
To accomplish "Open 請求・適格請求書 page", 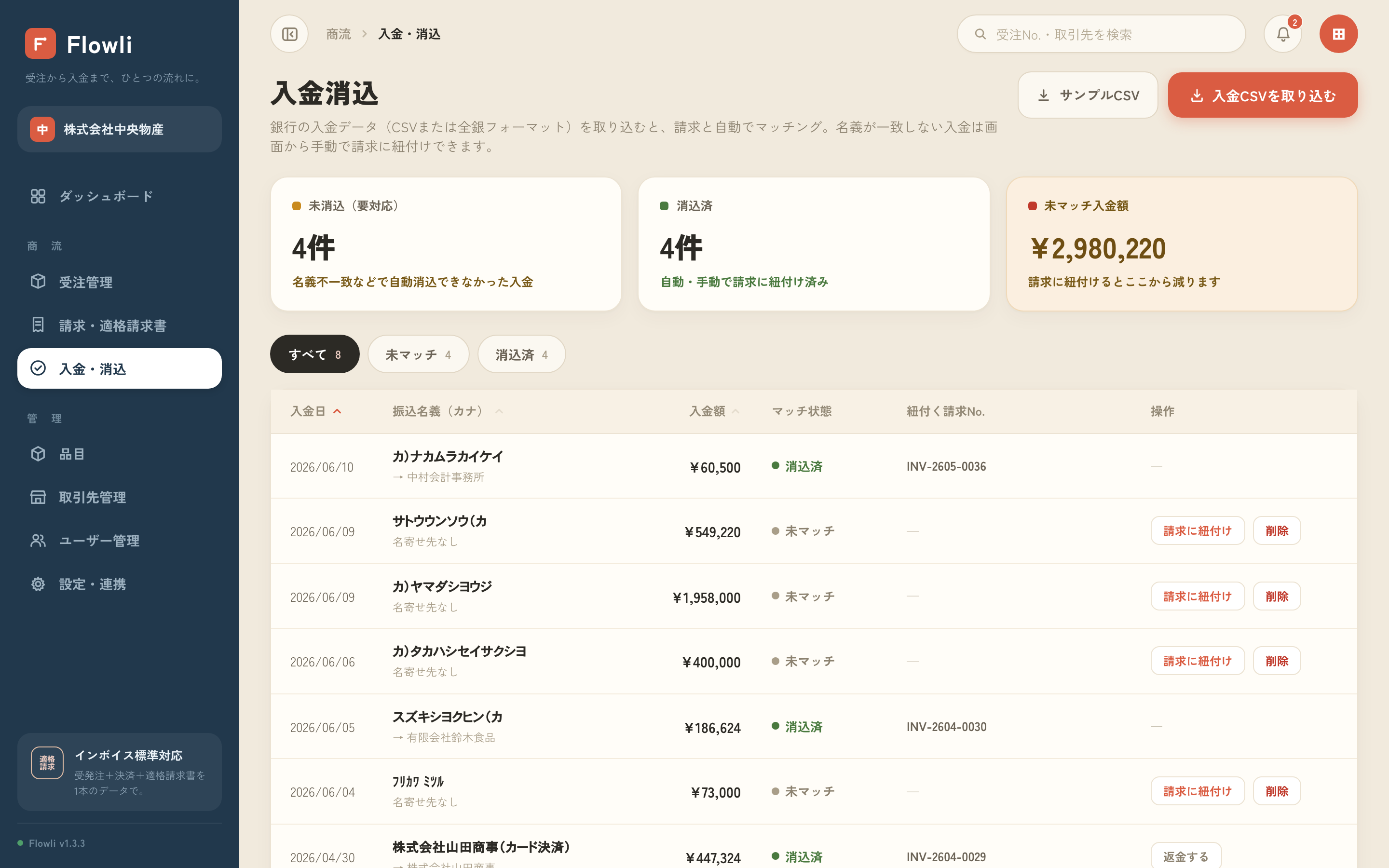I will pyautogui.click(x=120, y=325).
